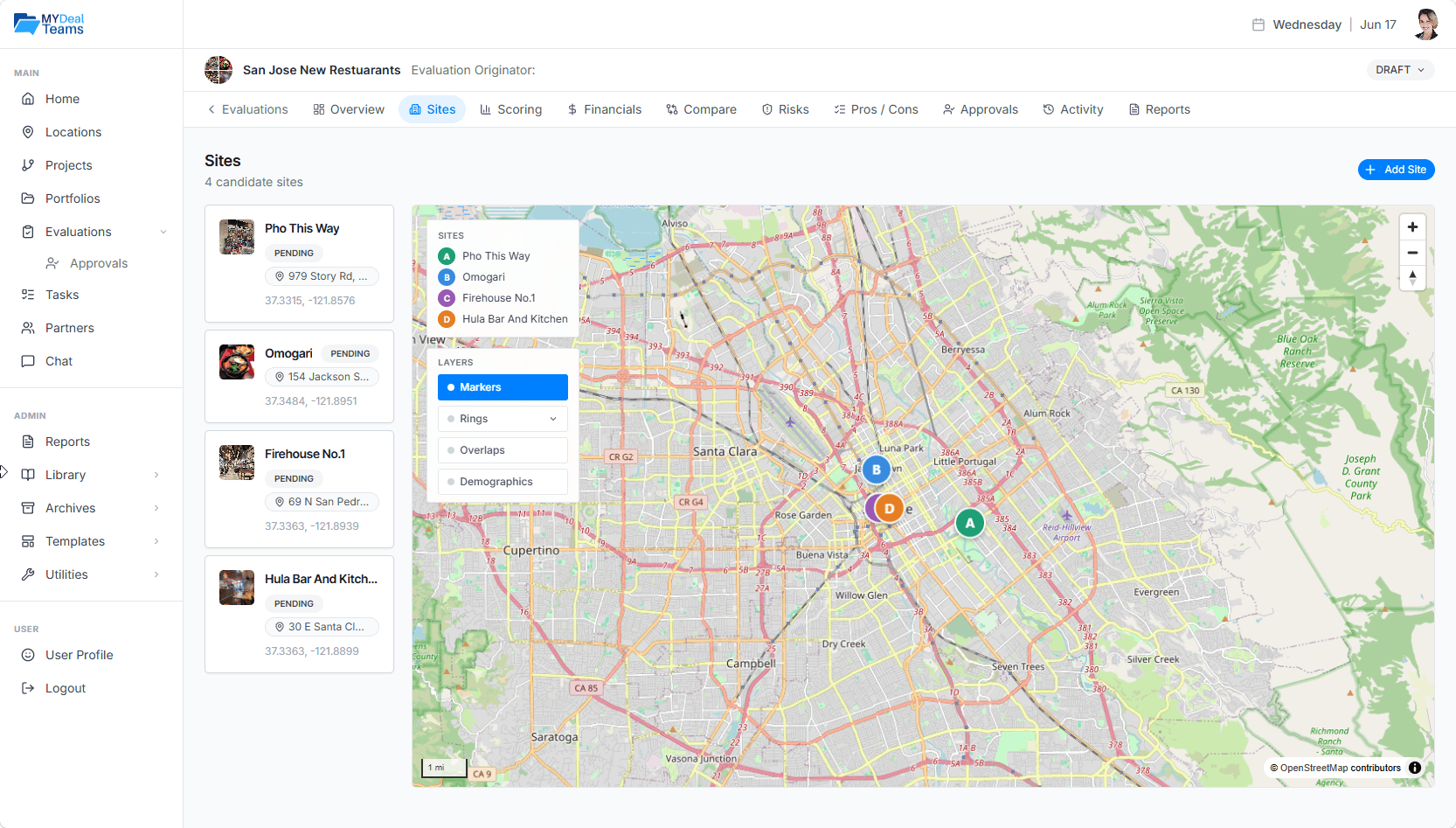Open the Financials tab
This screenshot has height=828, width=1456.
pos(604,109)
